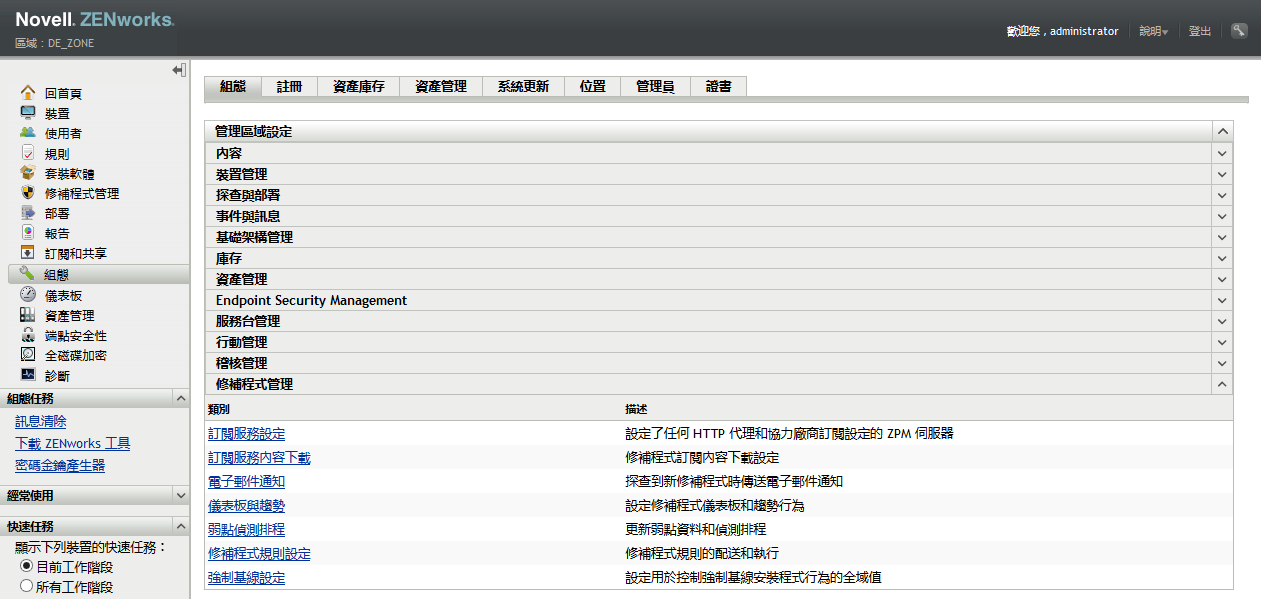Open the 說明 help dropdown

[x=1154, y=31]
